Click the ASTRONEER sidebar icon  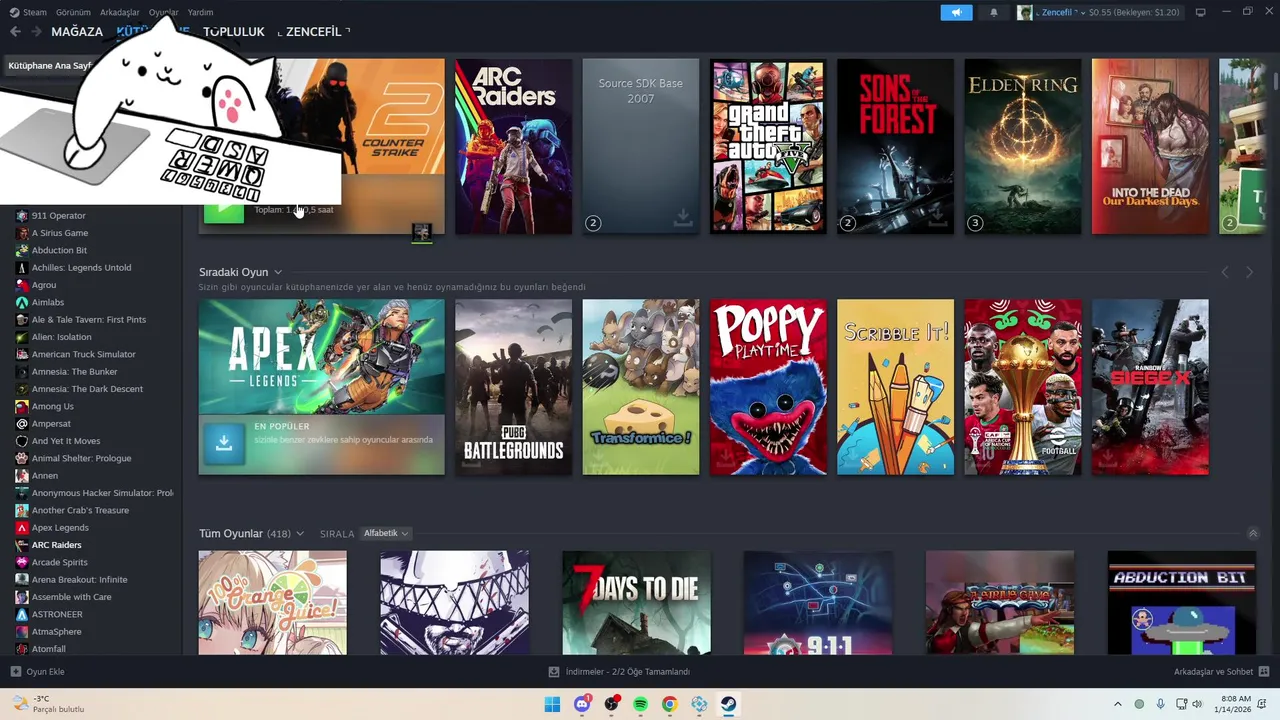pos(22,614)
